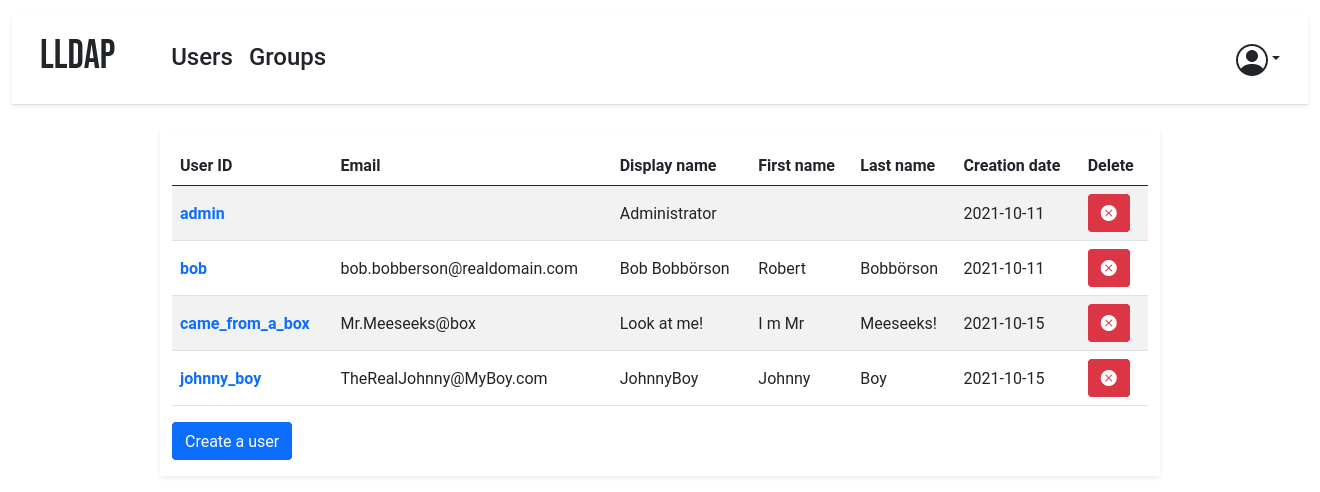This screenshot has width=1320, height=492.
Task: Open bob's user profile link
Action: point(193,268)
